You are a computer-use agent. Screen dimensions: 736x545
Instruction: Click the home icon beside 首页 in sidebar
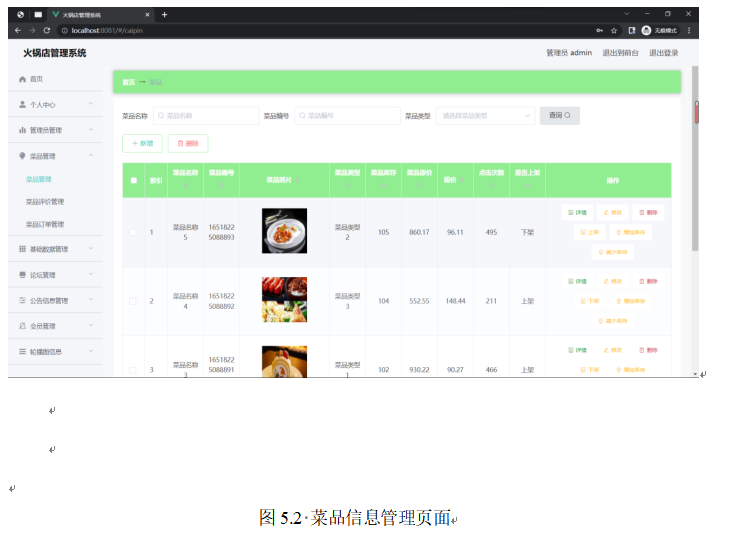click(x=22, y=79)
